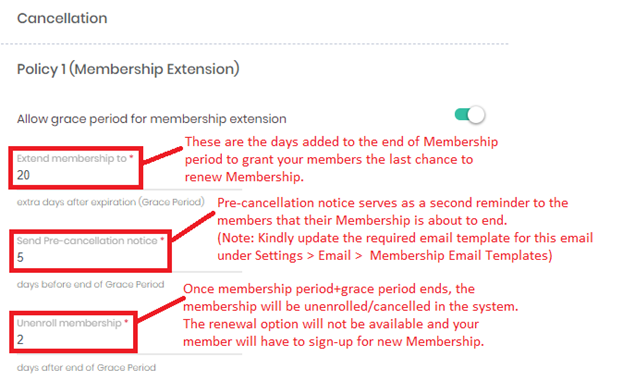623x381 pixels.
Task: Click the Settings > Email > Membership Email Templates note
Action: [384, 255]
